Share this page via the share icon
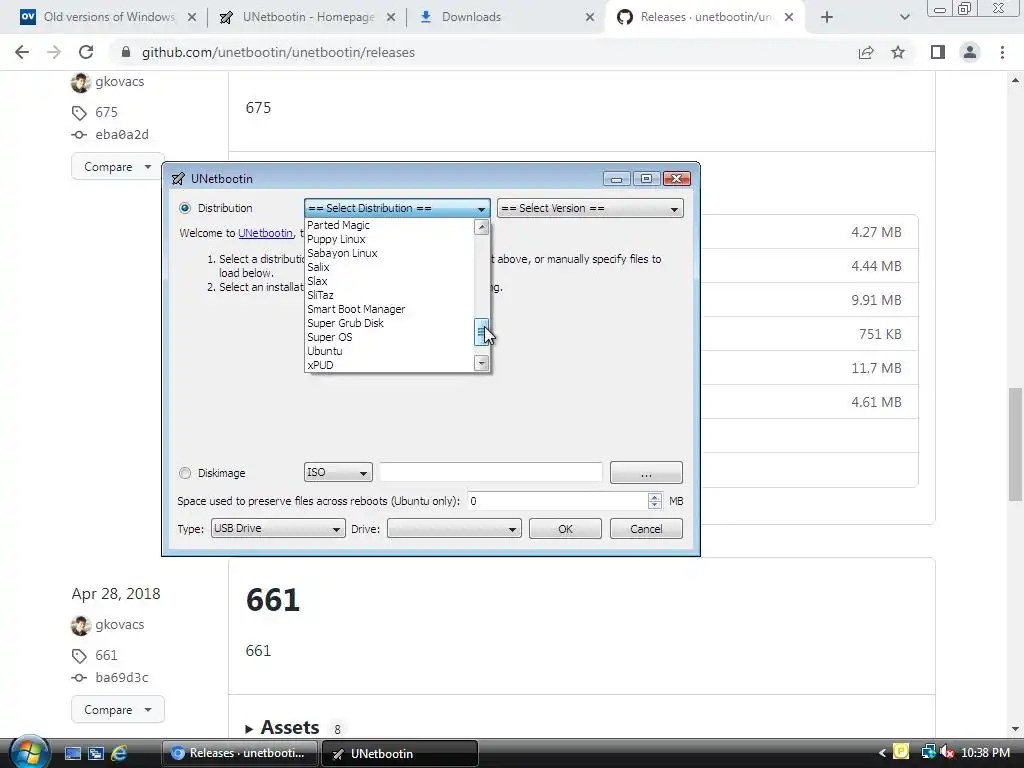 point(866,52)
